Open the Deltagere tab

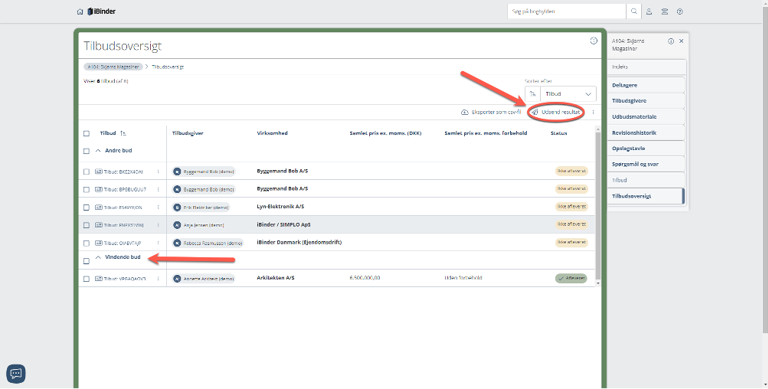tap(646, 85)
